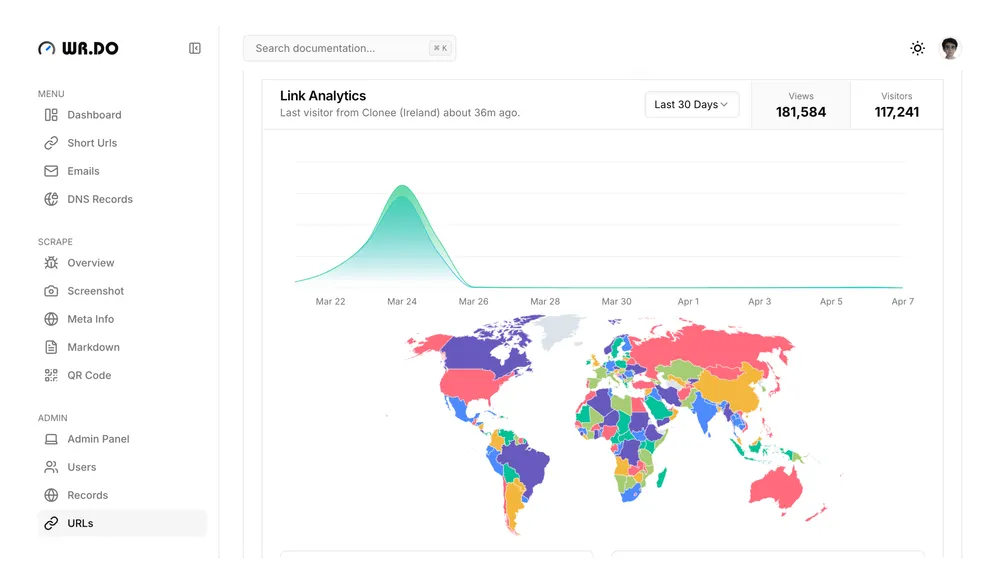Click the Search documentation field
1000x584 pixels.
coord(340,48)
